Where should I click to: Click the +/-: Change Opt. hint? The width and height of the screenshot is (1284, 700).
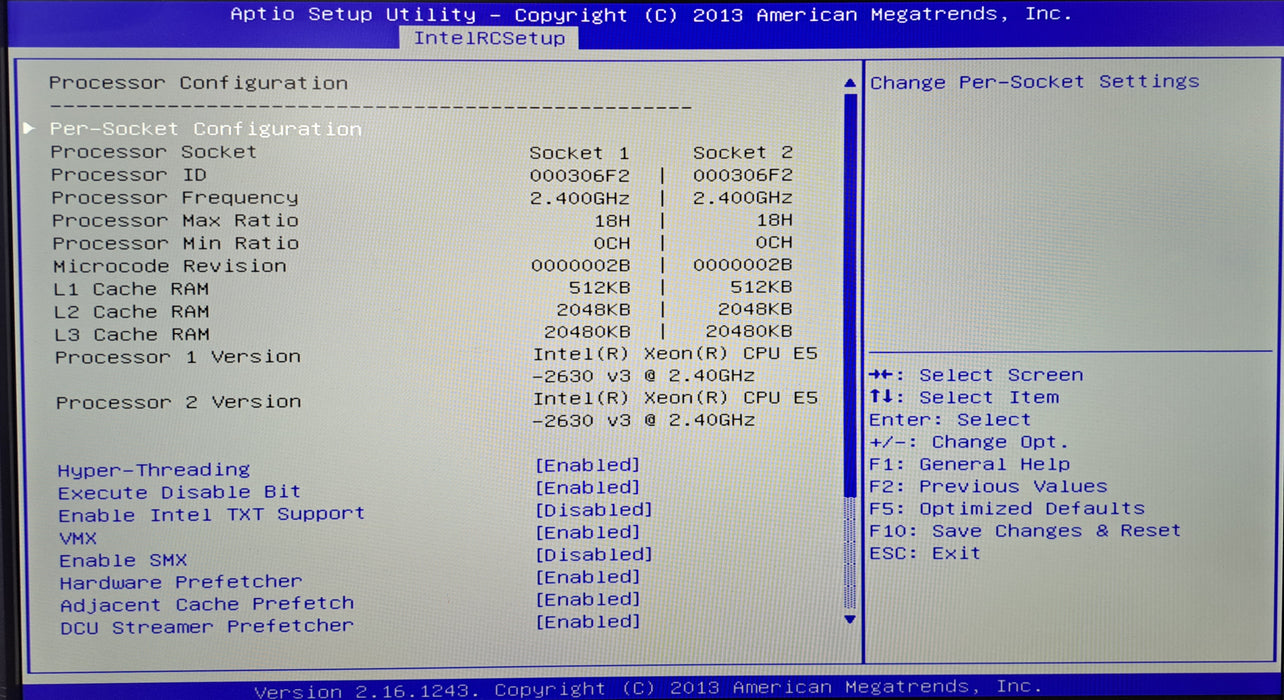969,442
